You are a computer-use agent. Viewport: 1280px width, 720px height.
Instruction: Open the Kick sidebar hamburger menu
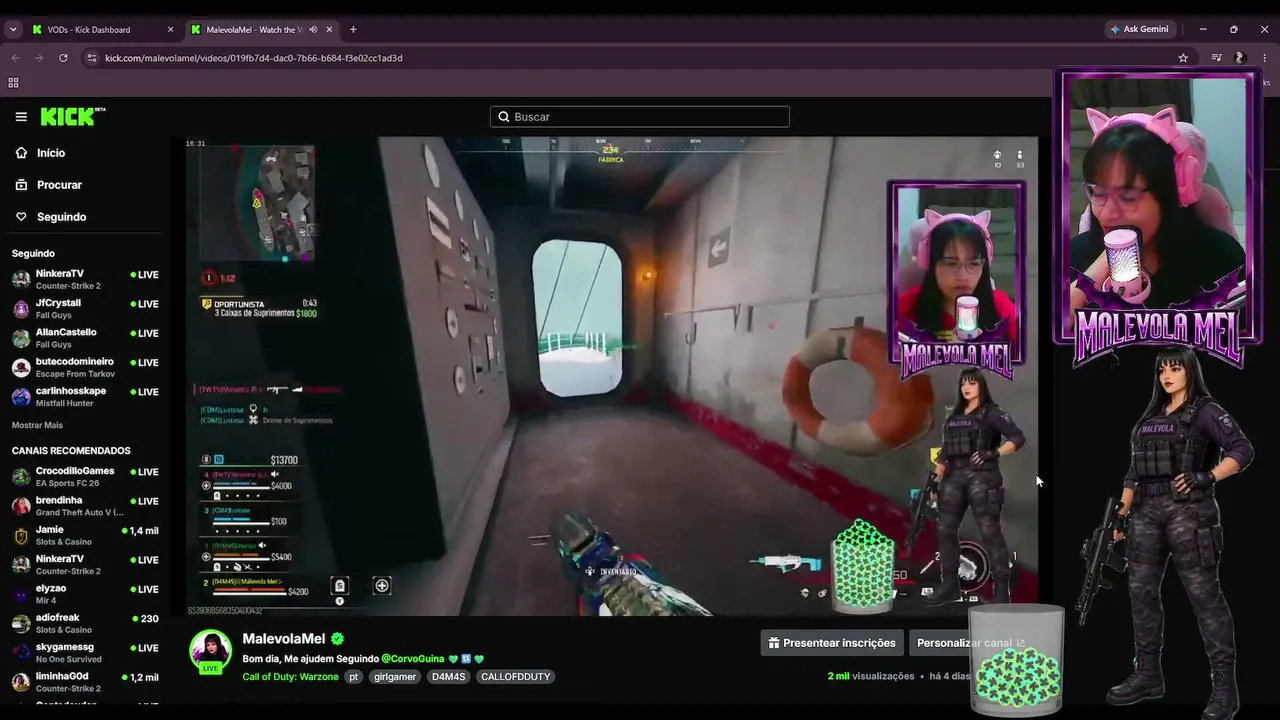click(x=21, y=117)
